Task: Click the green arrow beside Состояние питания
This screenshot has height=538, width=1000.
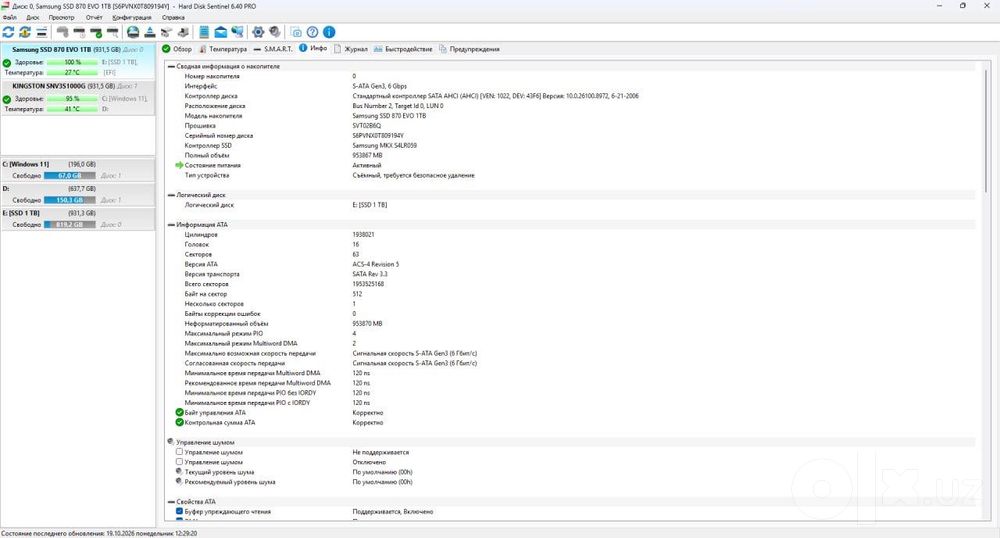Action: (179, 165)
